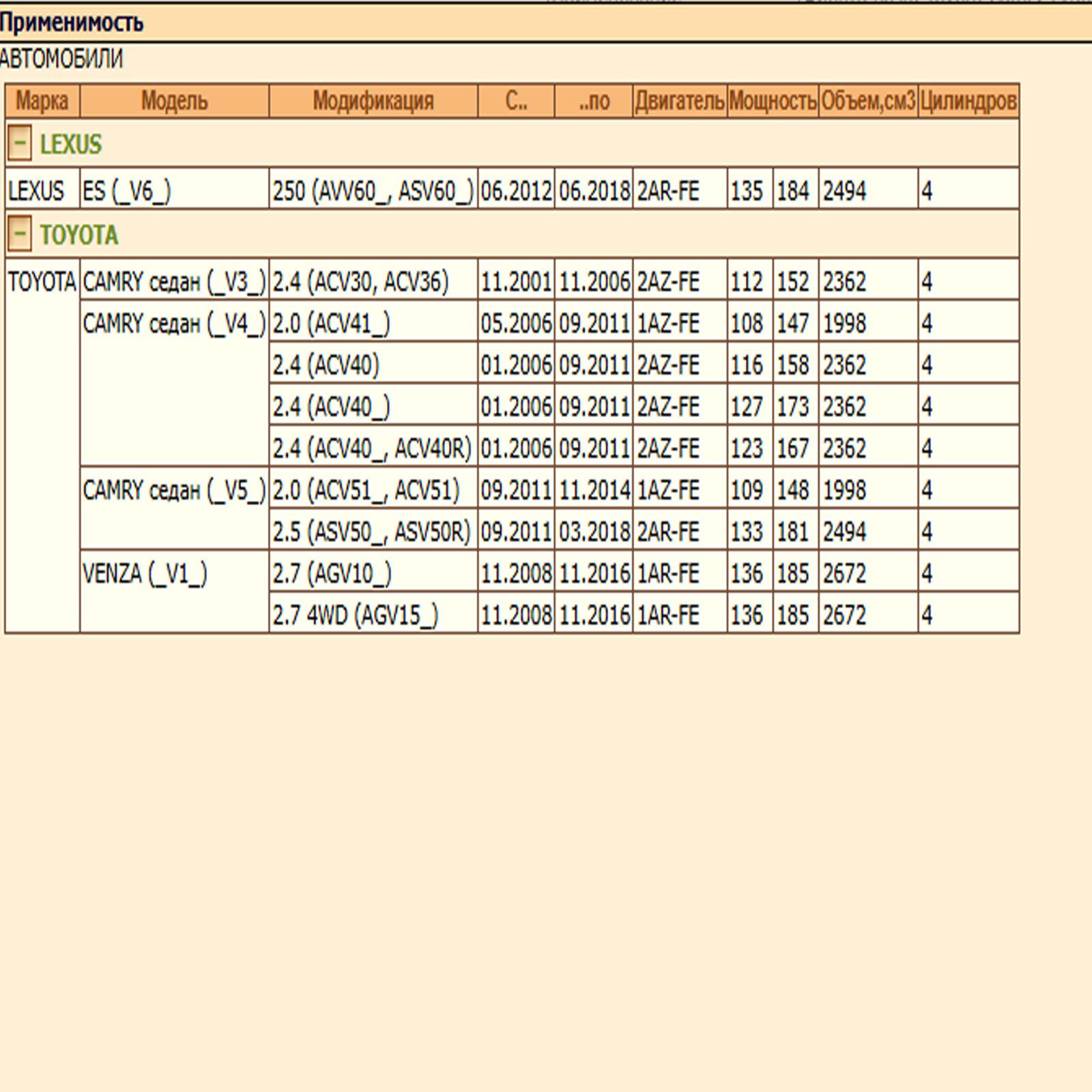This screenshot has height=1092, width=1092.
Task: Click the Модель column header
Action: (174, 101)
